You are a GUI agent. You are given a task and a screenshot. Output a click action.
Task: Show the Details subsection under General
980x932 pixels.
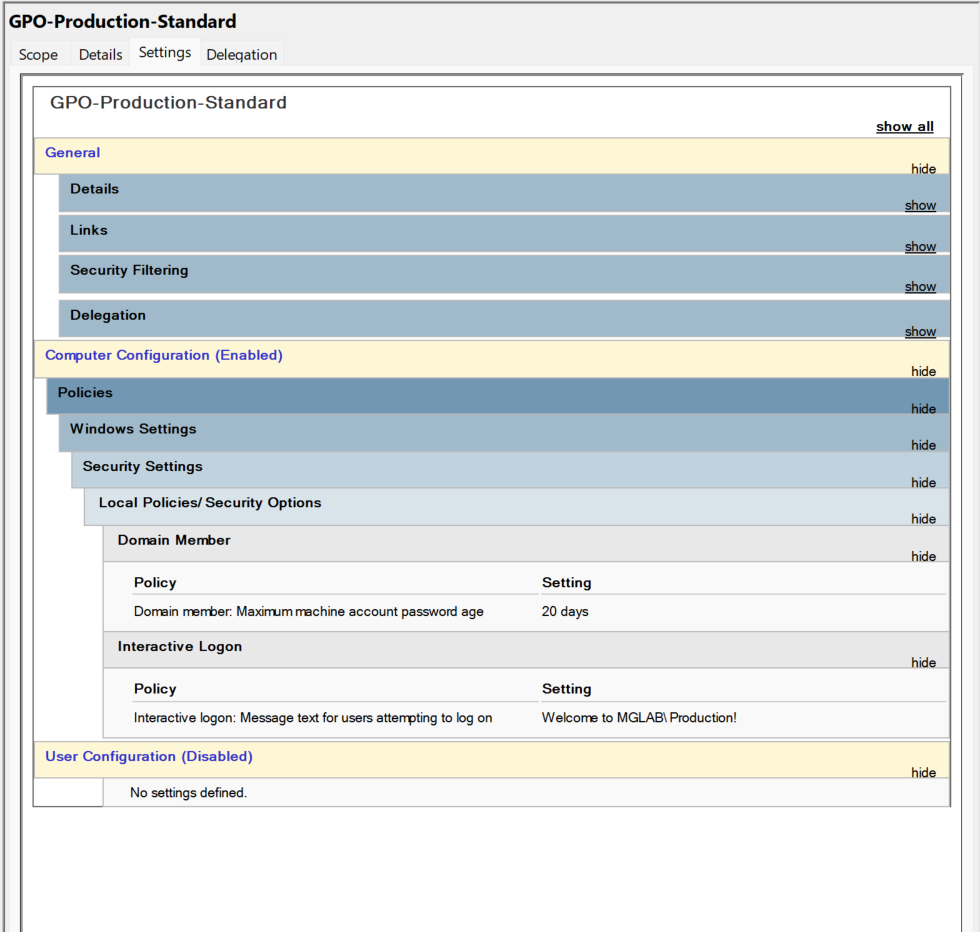[x=920, y=205]
